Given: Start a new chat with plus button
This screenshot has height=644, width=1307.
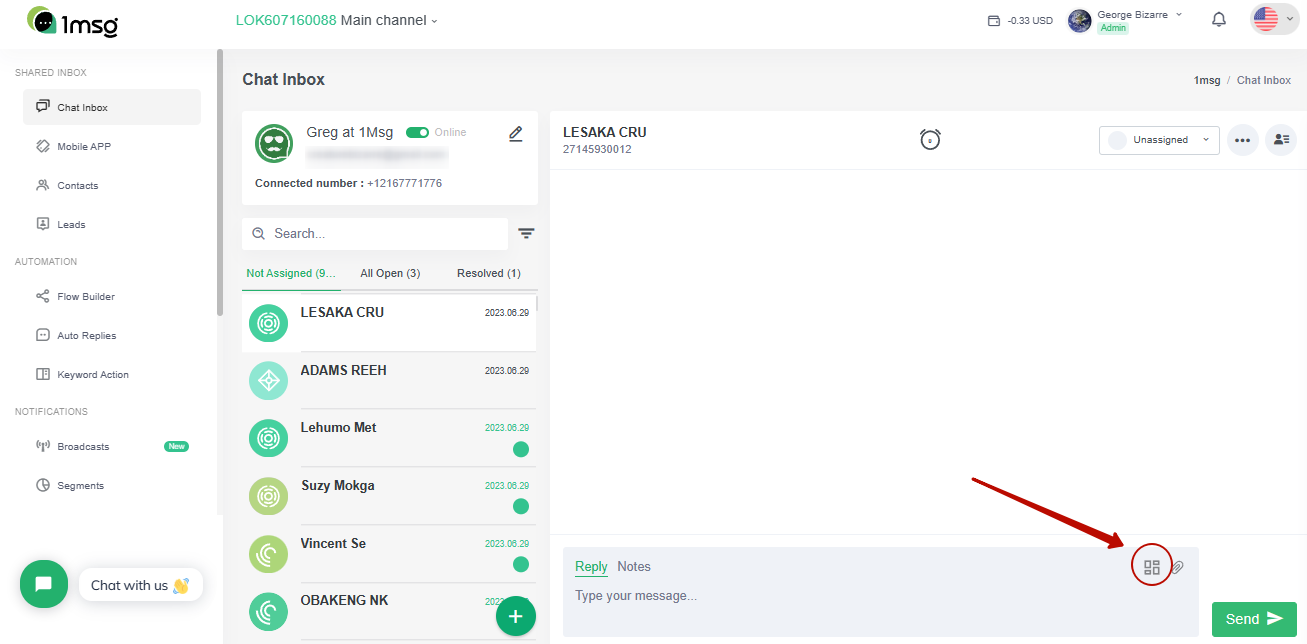Looking at the screenshot, I should click(516, 616).
